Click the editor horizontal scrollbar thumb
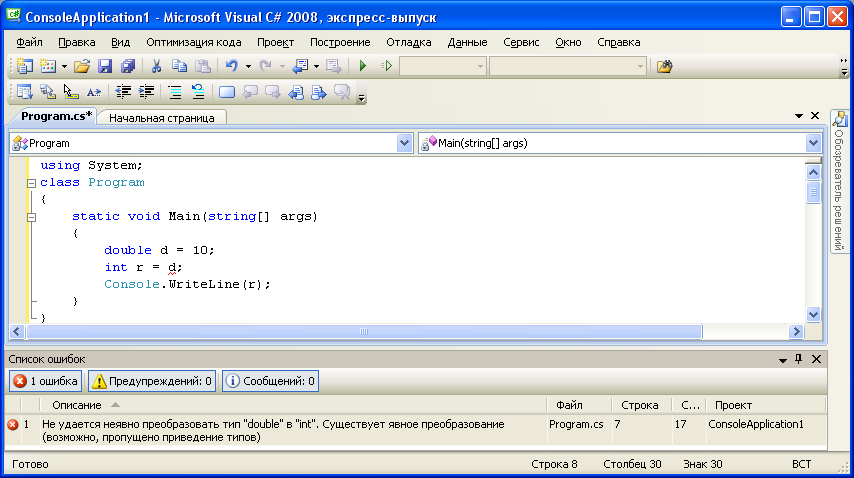The image size is (854, 478). [364, 331]
